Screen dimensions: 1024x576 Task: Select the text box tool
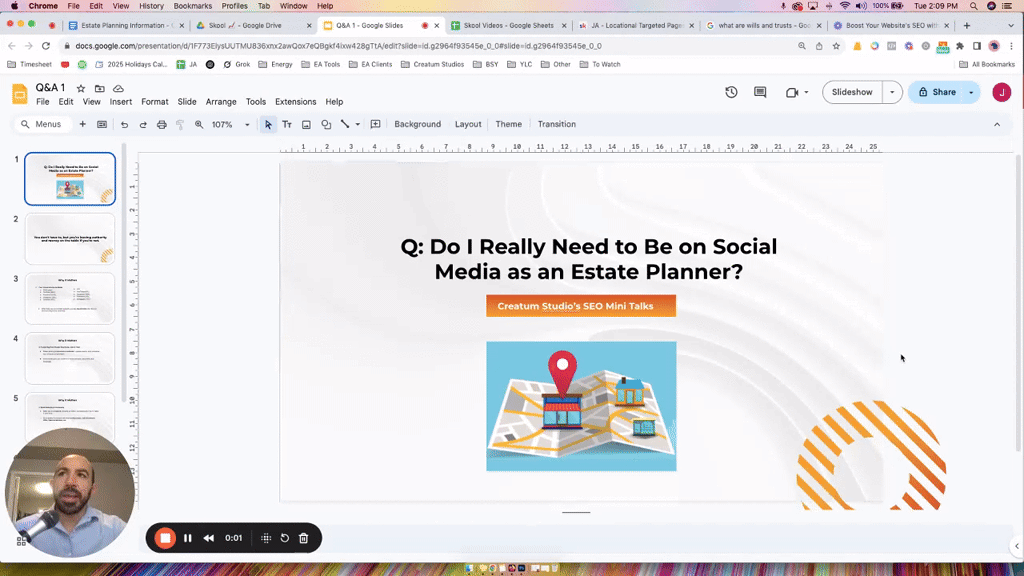(x=287, y=124)
